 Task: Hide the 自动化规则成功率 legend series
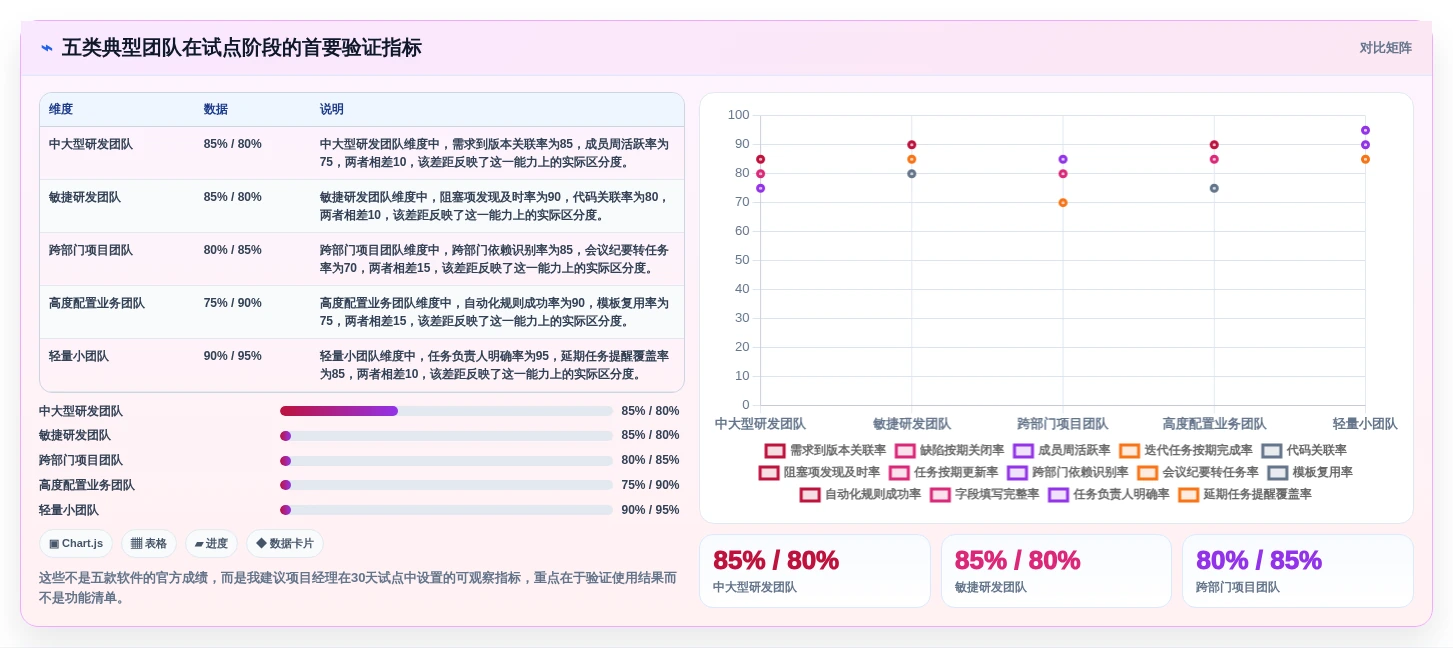click(860, 495)
